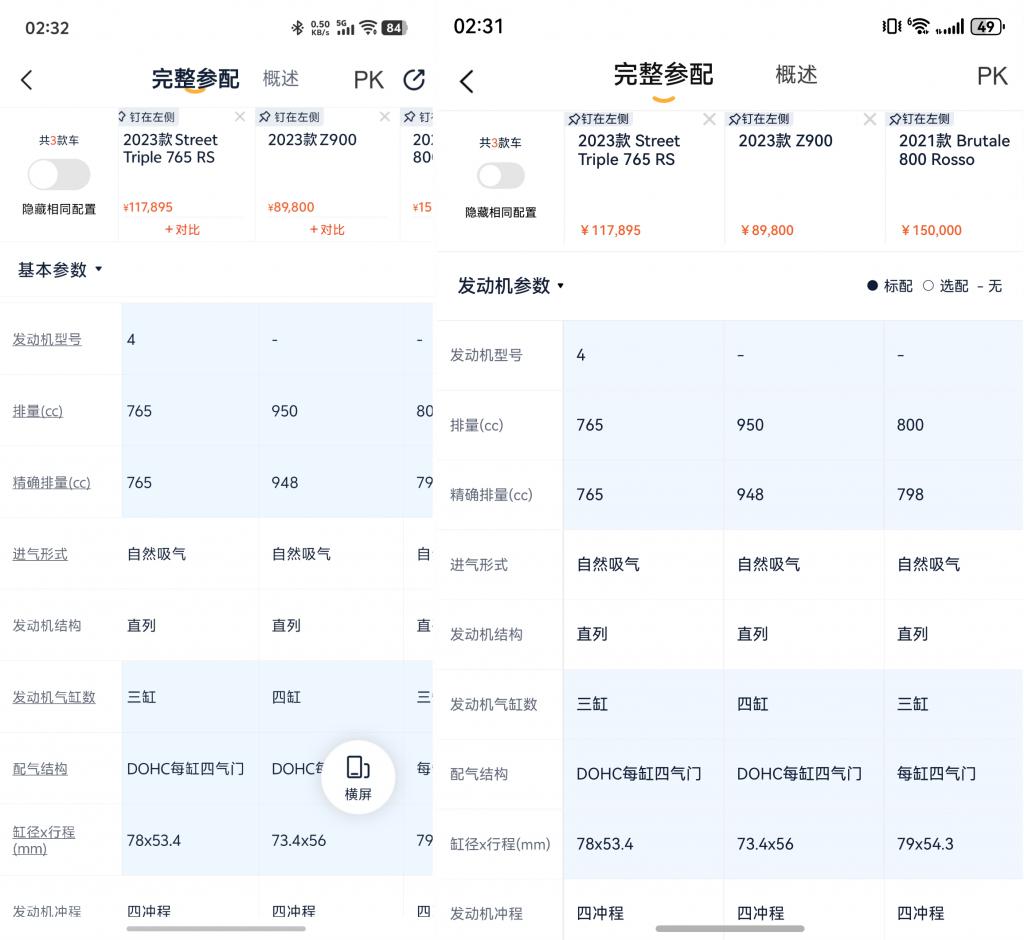Open 配气结构 term link in left screenshot
Screen dimensions: 1024x940
pyautogui.click(x=40, y=769)
